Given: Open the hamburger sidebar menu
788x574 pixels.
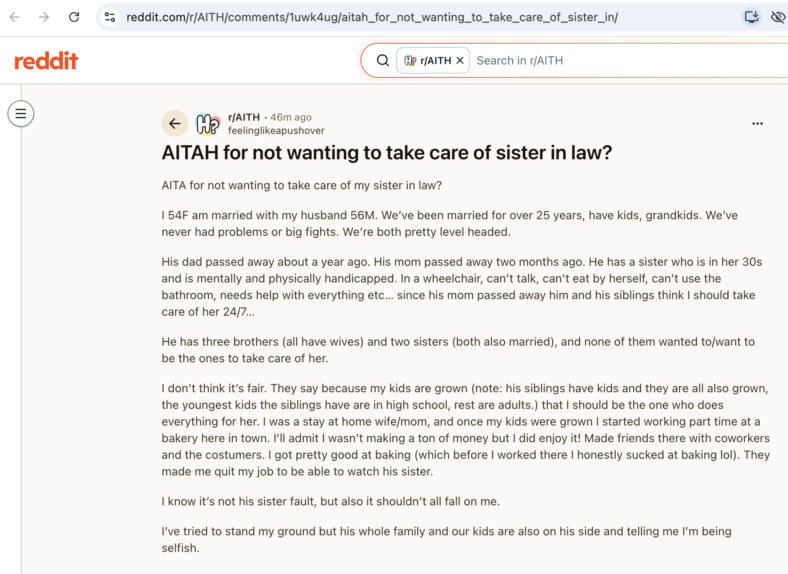Looking at the screenshot, I should [x=21, y=114].
